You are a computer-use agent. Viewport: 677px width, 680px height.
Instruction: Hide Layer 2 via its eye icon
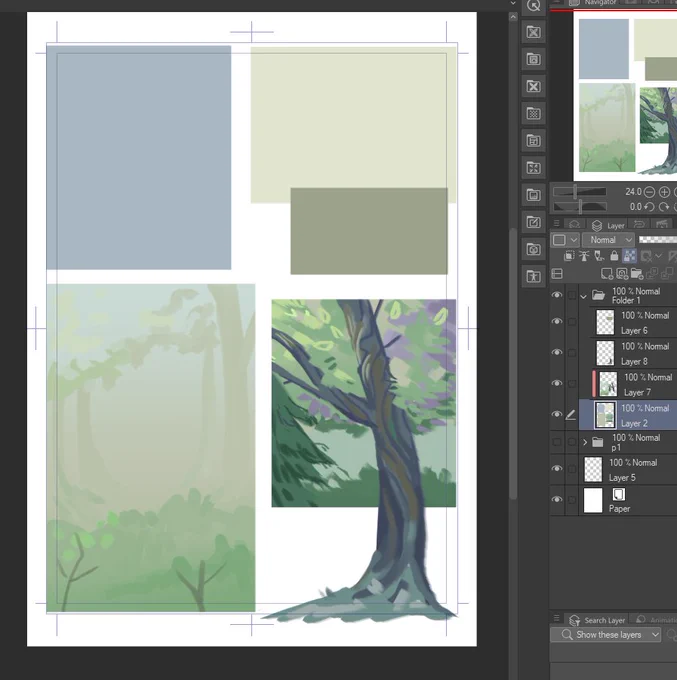point(557,414)
